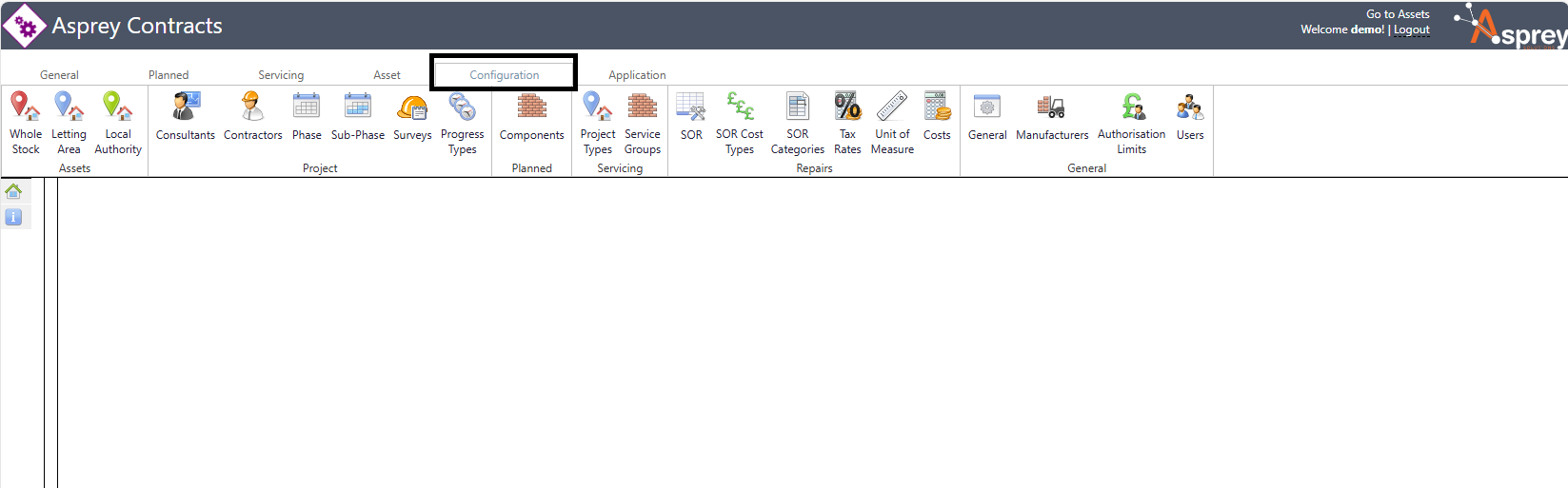The height and width of the screenshot is (488, 1568).
Task: Click the Go to Assets link
Action: 1398,14
